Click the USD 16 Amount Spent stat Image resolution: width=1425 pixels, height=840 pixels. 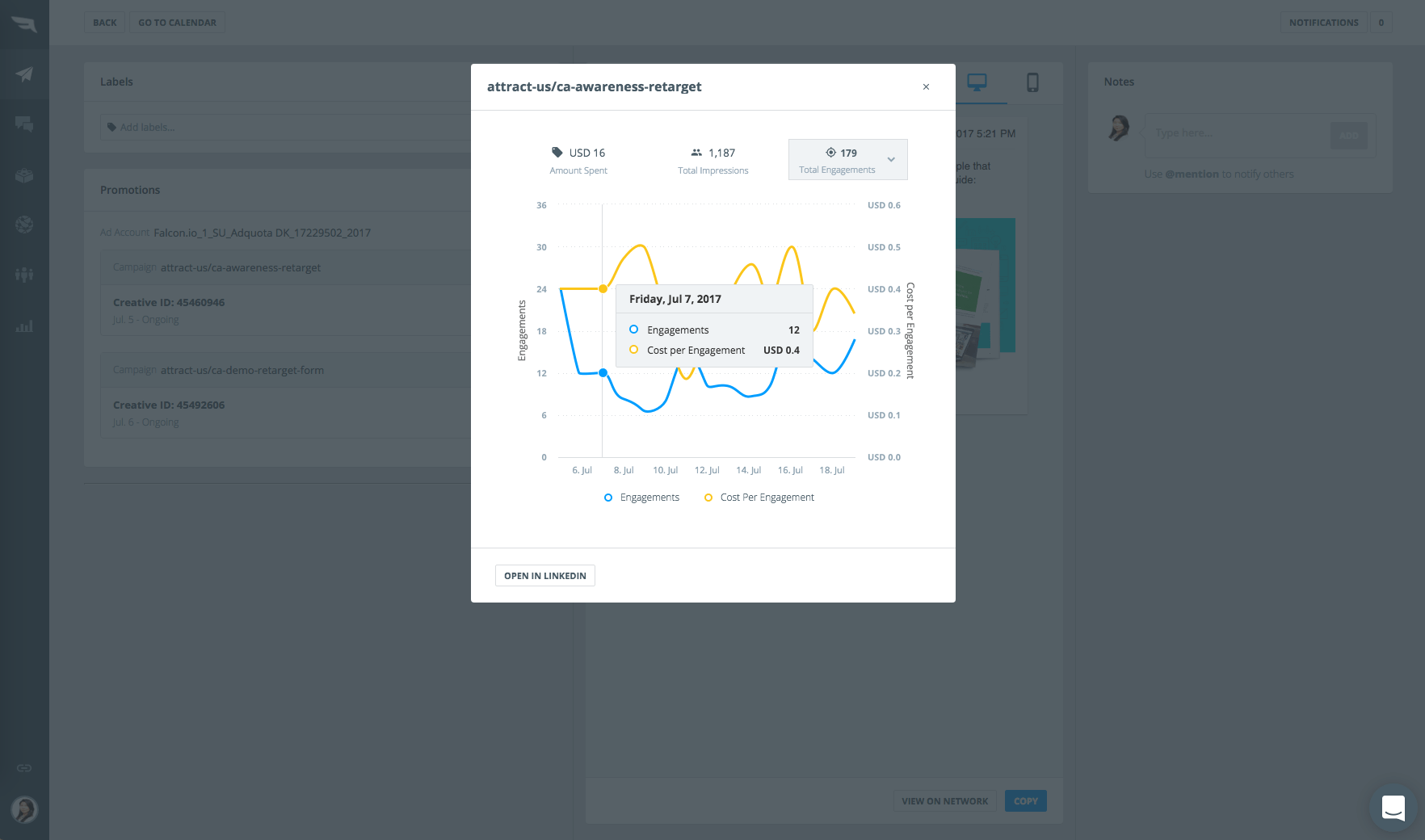point(578,160)
